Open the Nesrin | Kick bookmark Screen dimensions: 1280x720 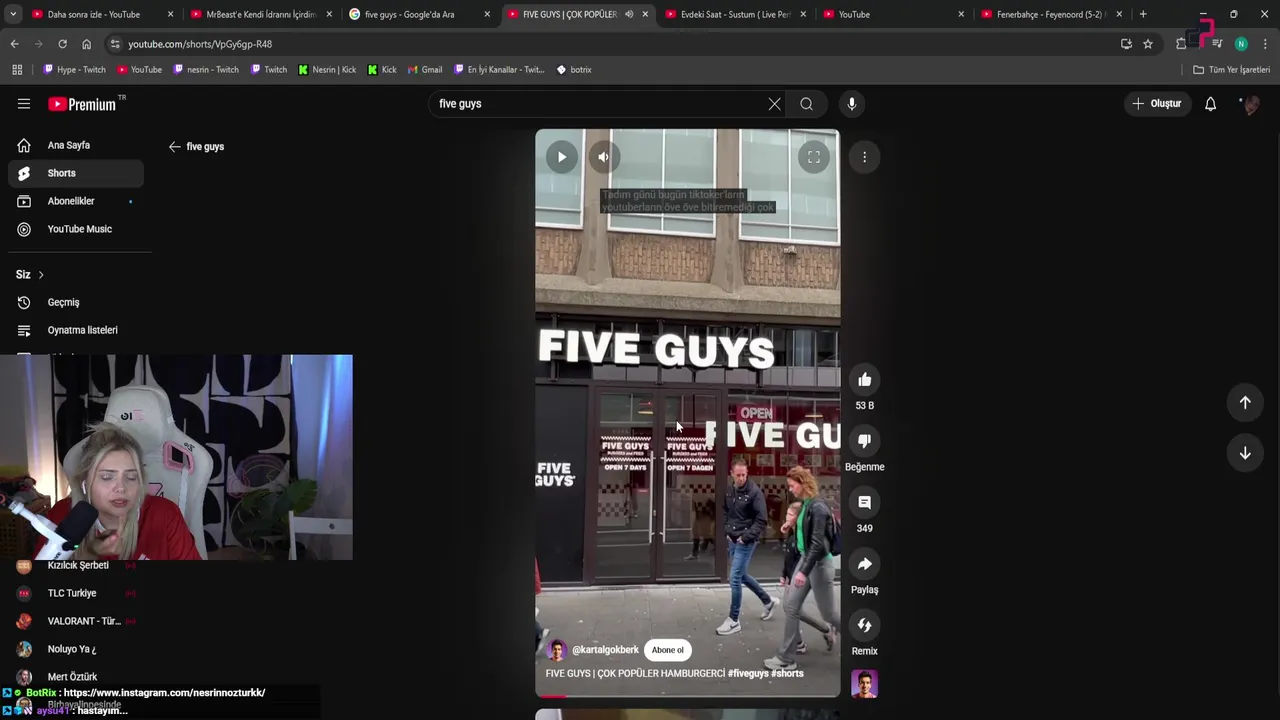pos(328,70)
